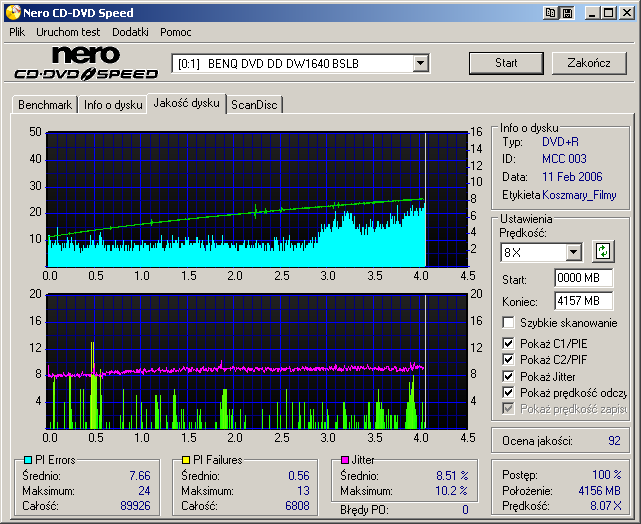Click the green refresh speed icon
This screenshot has width=641, height=524.
pyautogui.click(x=603, y=251)
